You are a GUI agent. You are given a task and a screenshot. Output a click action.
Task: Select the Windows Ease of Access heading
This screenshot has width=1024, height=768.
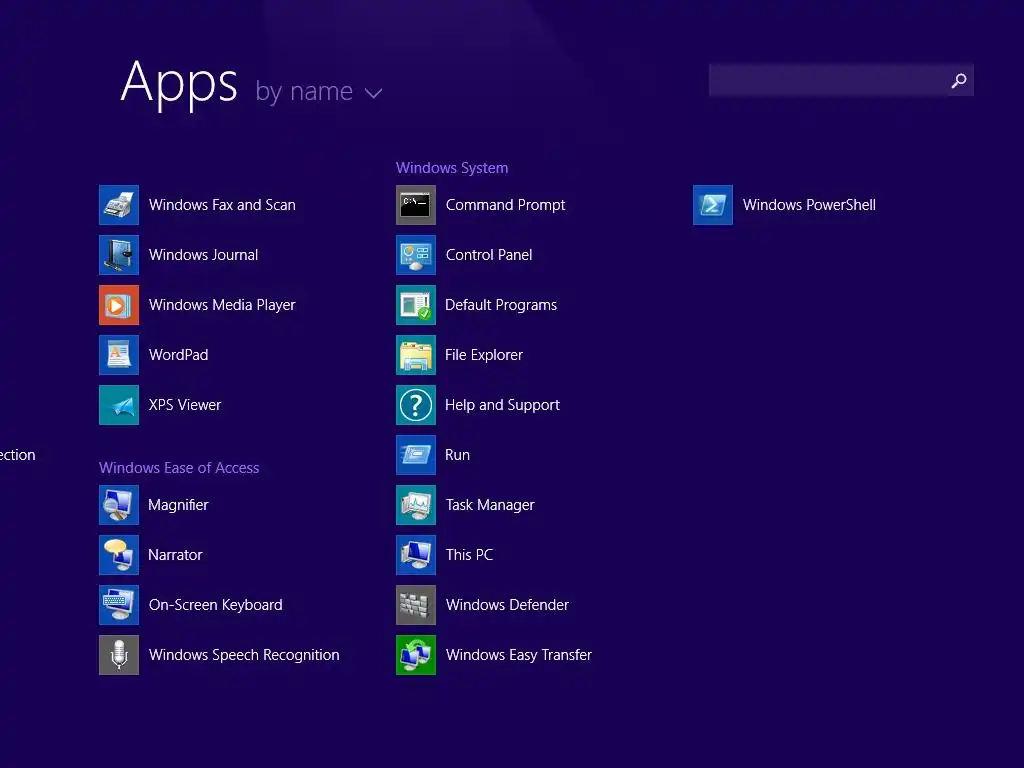(x=179, y=468)
